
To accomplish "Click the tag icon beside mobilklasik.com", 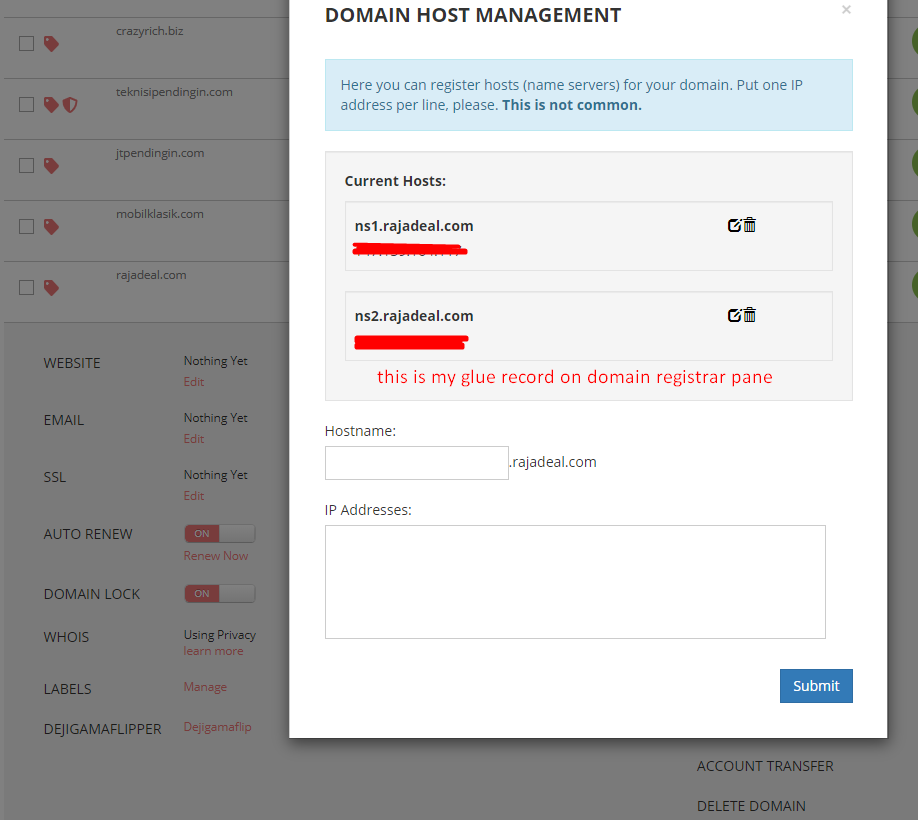I will [x=51, y=227].
